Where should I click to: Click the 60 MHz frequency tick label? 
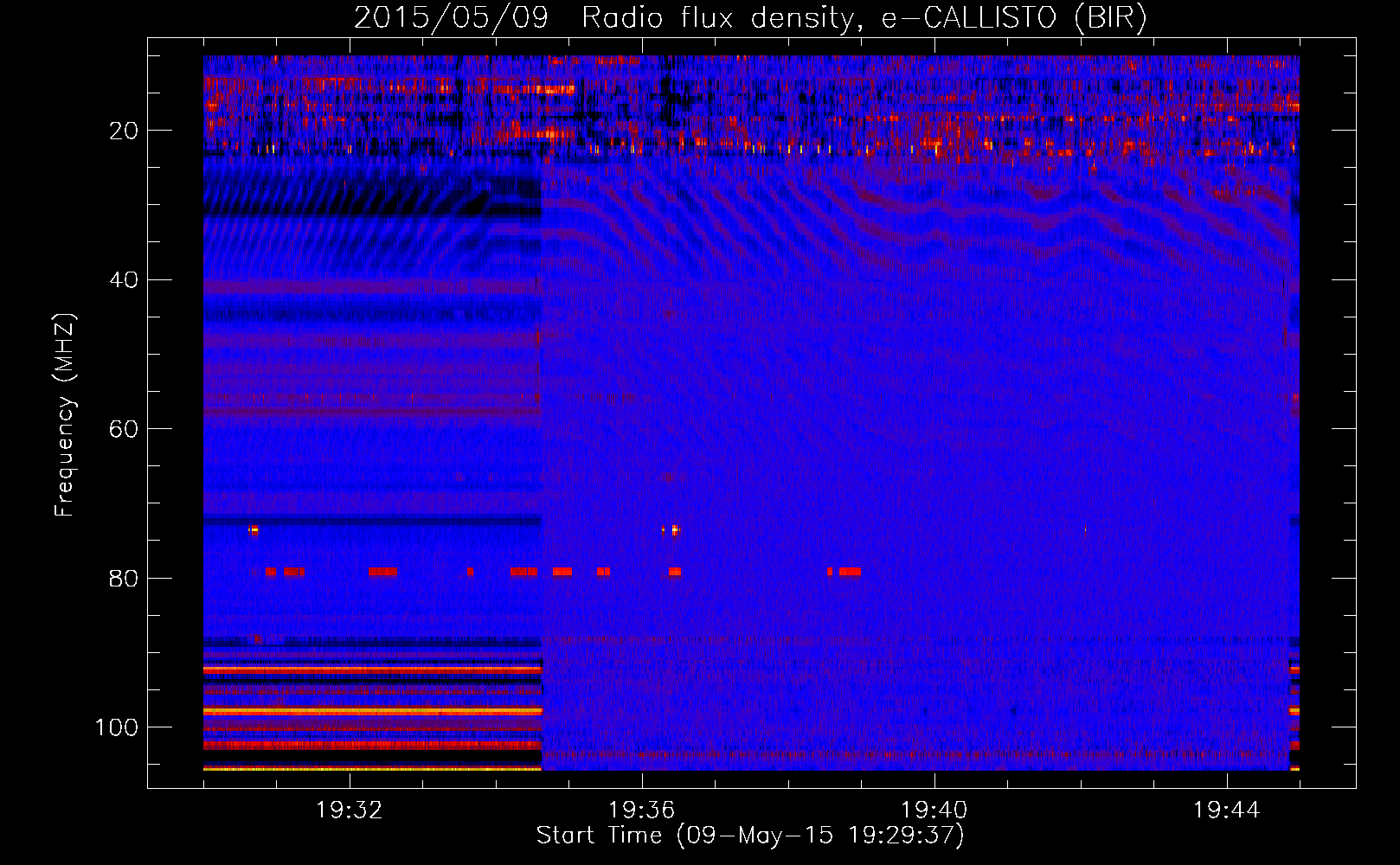click(124, 429)
